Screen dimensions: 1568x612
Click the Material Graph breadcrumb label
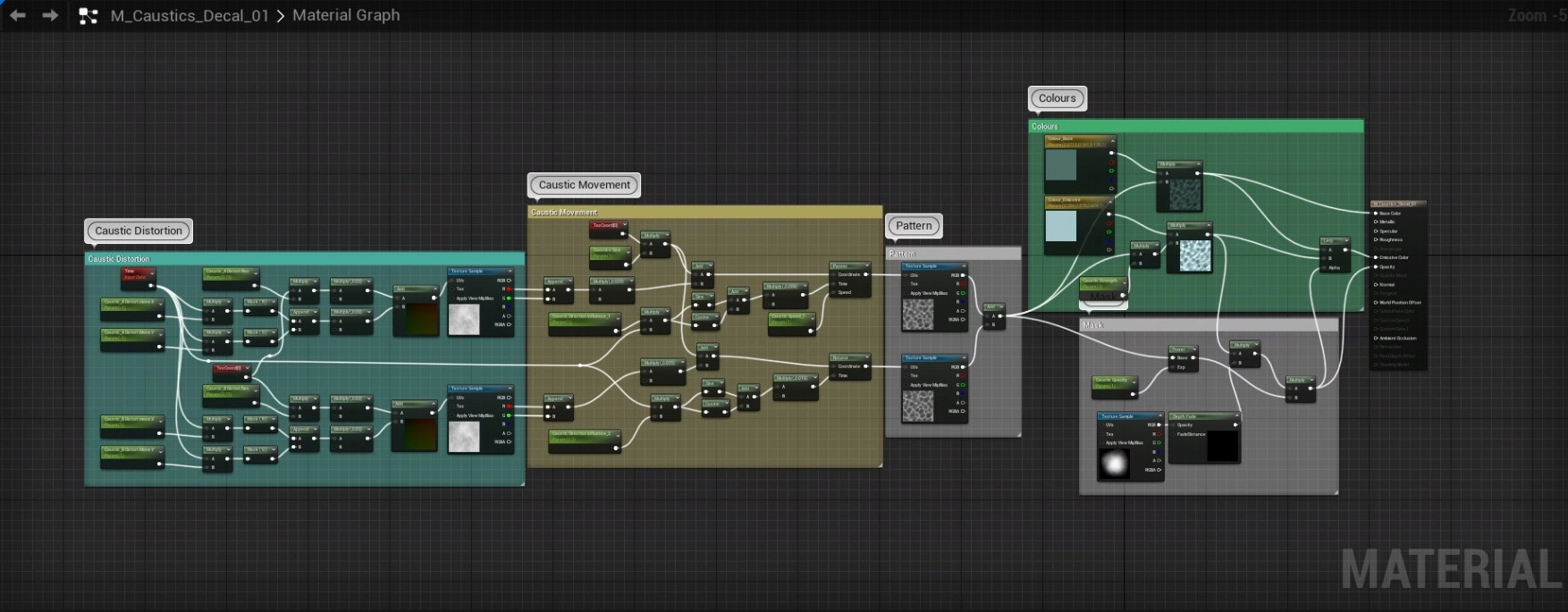coord(346,15)
